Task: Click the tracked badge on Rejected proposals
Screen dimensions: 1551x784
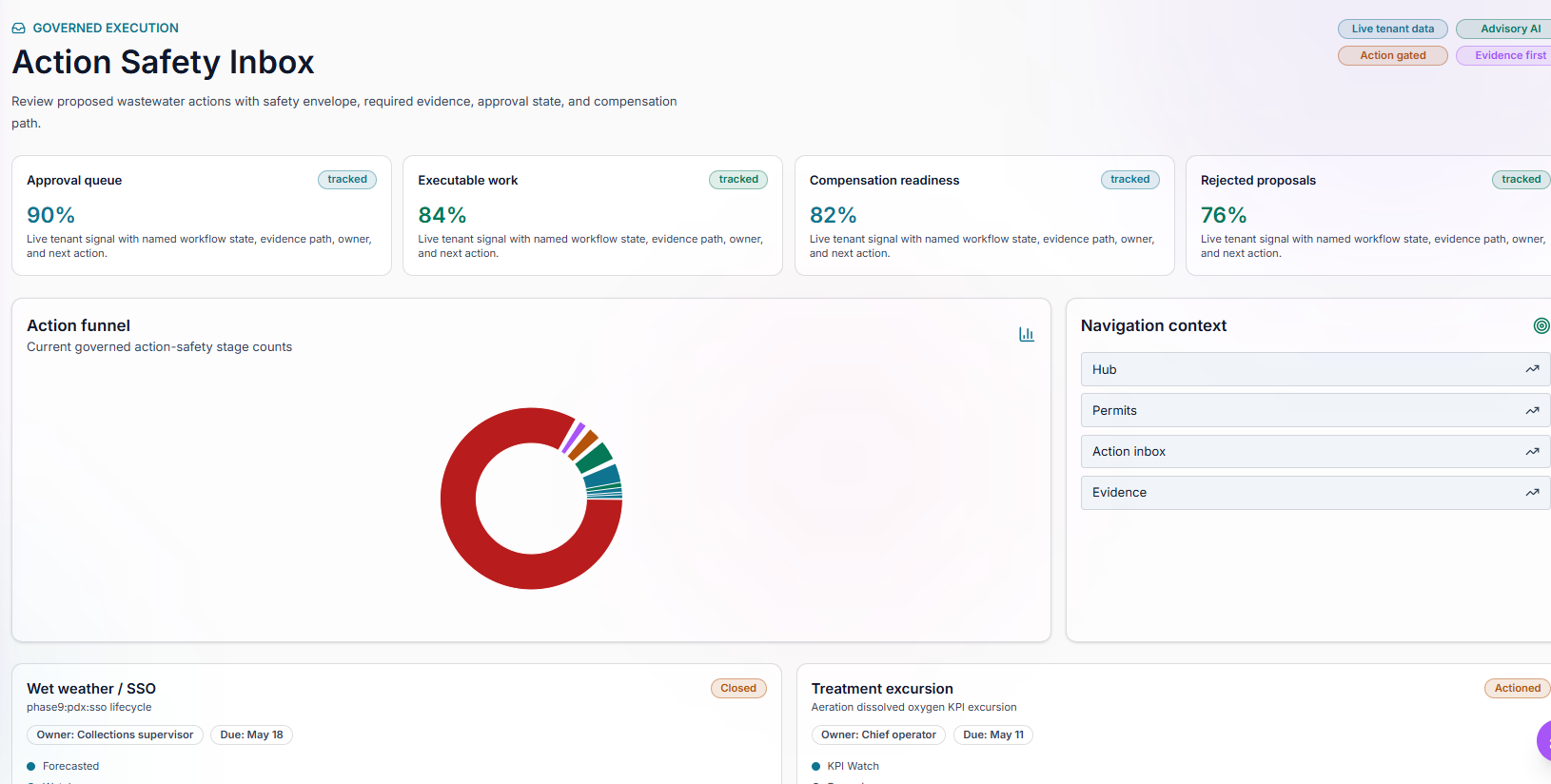Action: (1522, 179)
